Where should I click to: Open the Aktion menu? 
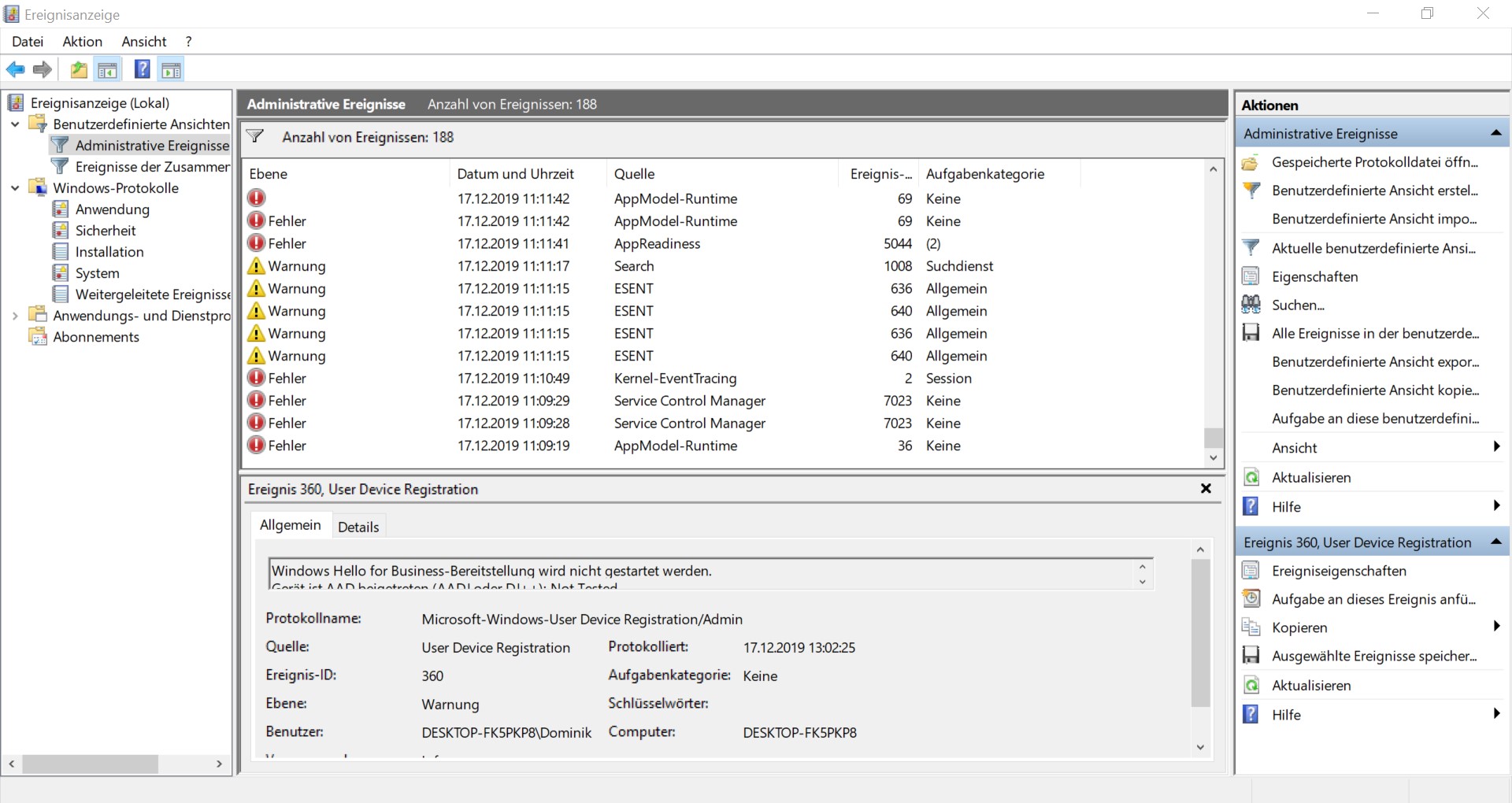tap(83, 42)
